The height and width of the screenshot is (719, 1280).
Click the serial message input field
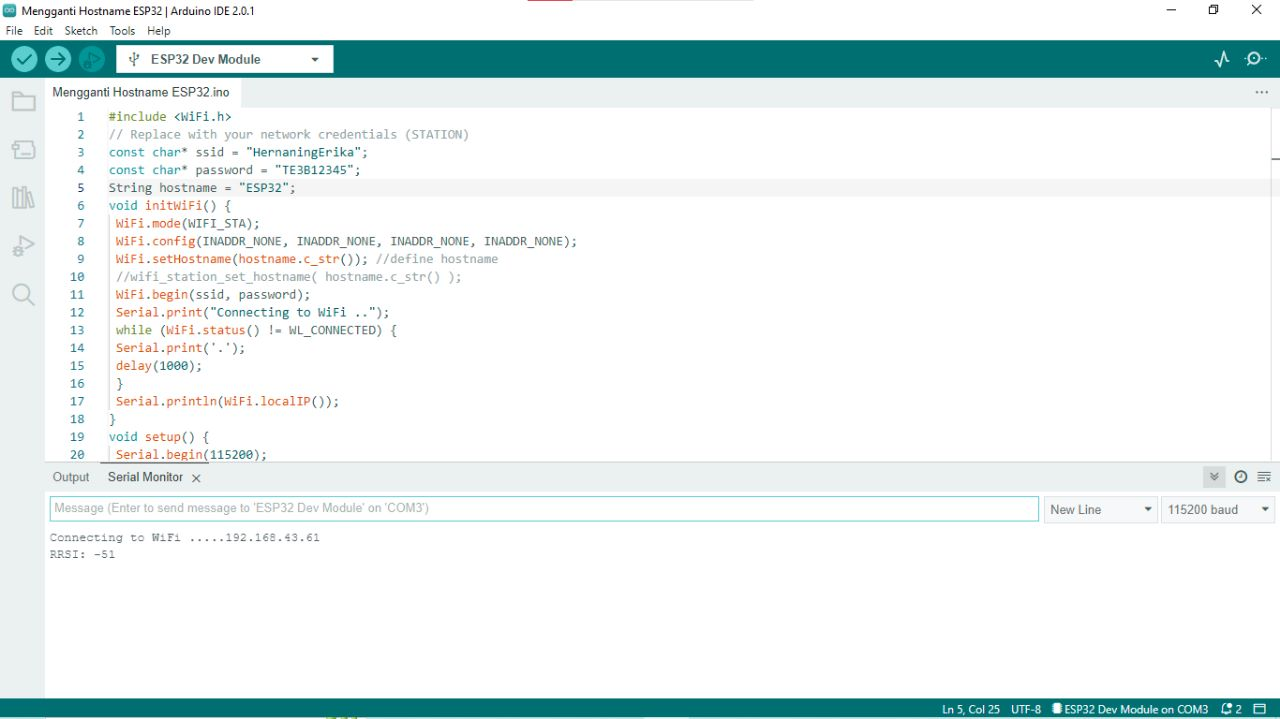[544, 508]
